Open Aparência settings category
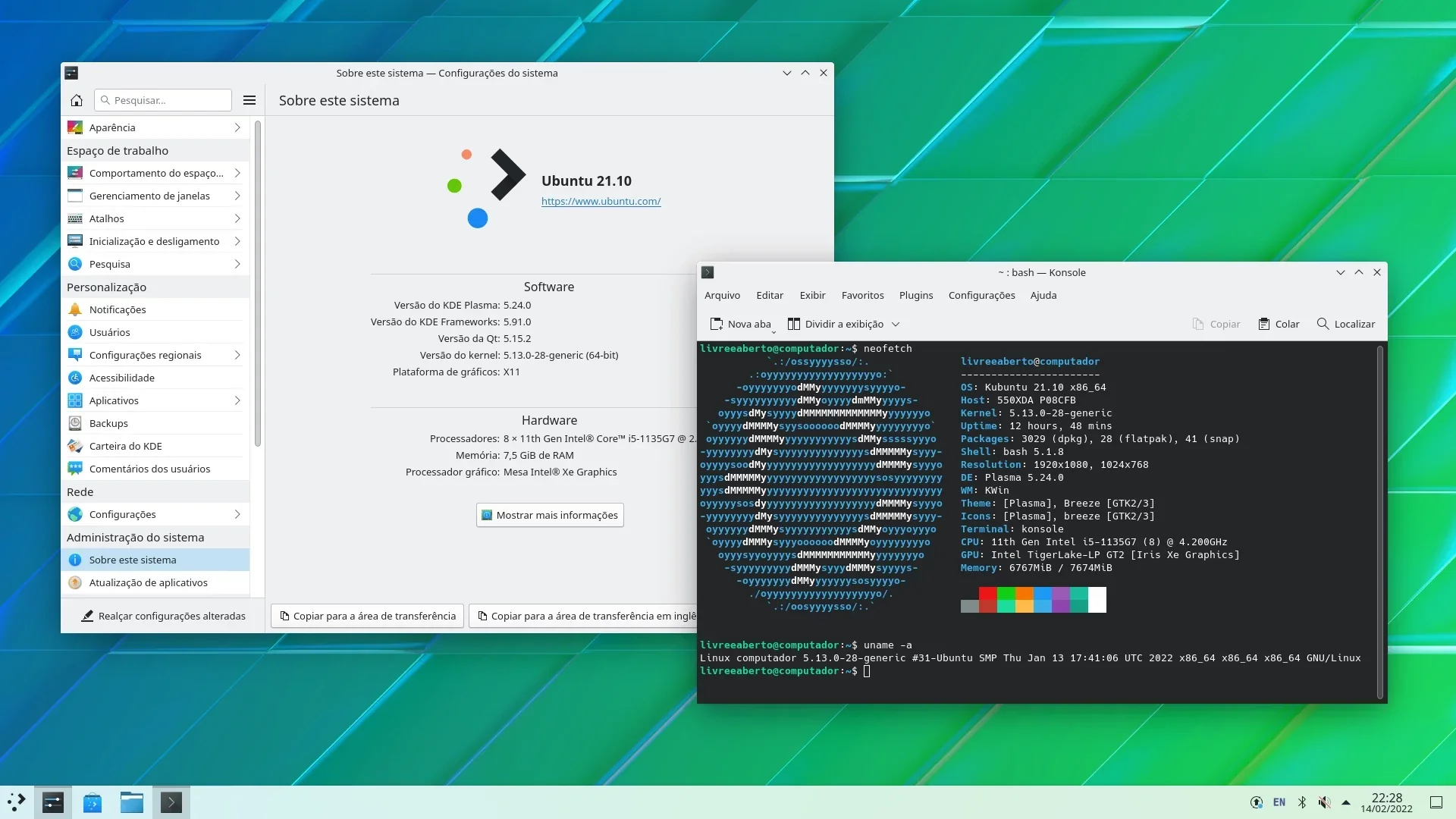Viewport: 1456px width, 819px height. (155, 127)
